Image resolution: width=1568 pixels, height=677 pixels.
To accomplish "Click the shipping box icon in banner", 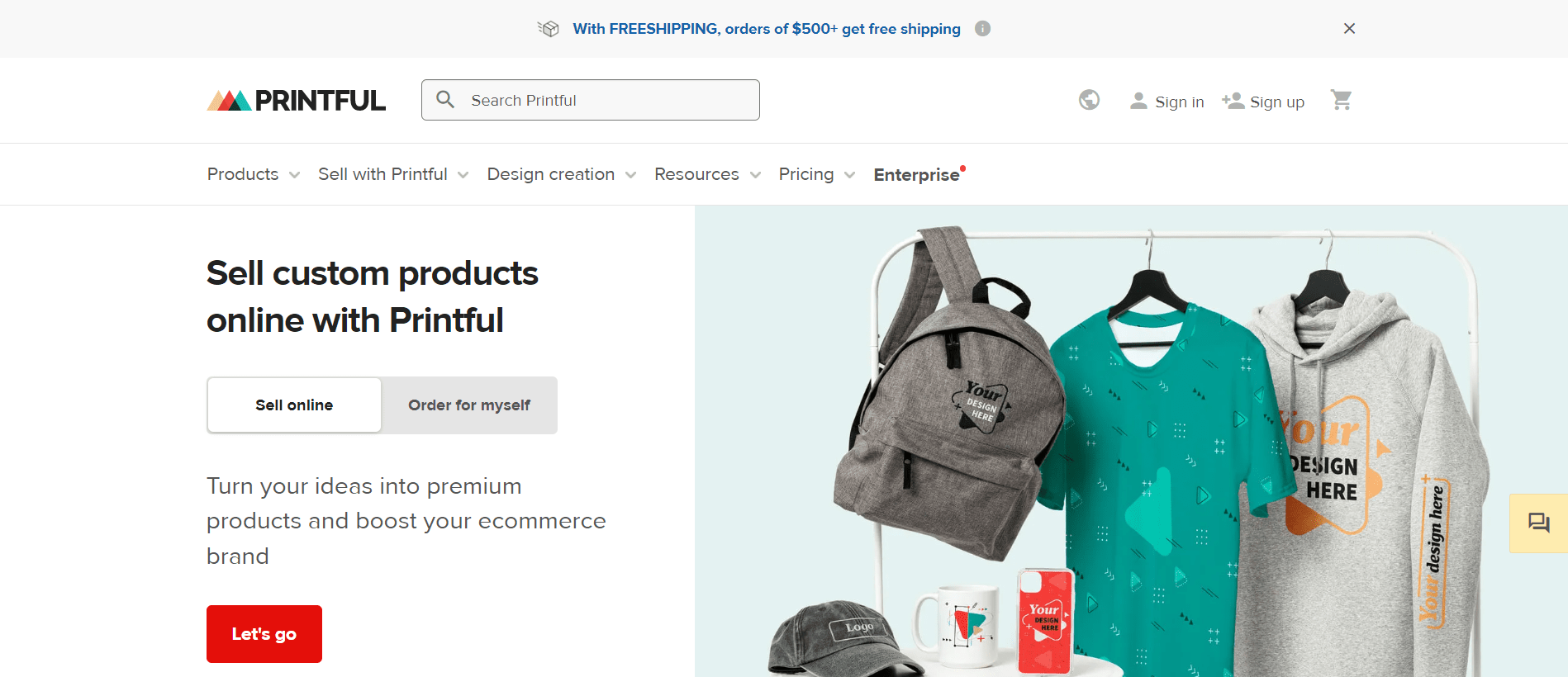I will (549, 29).
